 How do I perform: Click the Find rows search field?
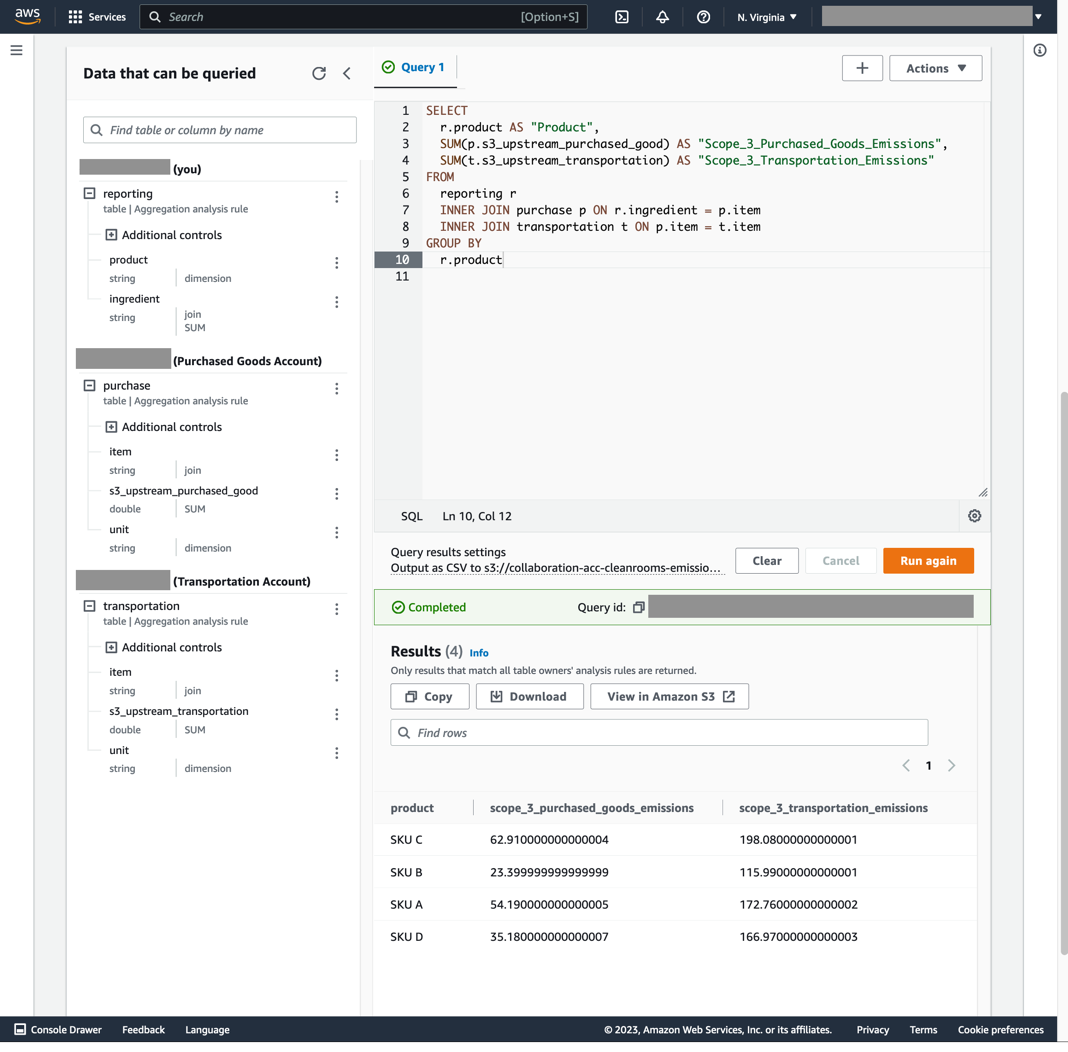pos(658,732)
